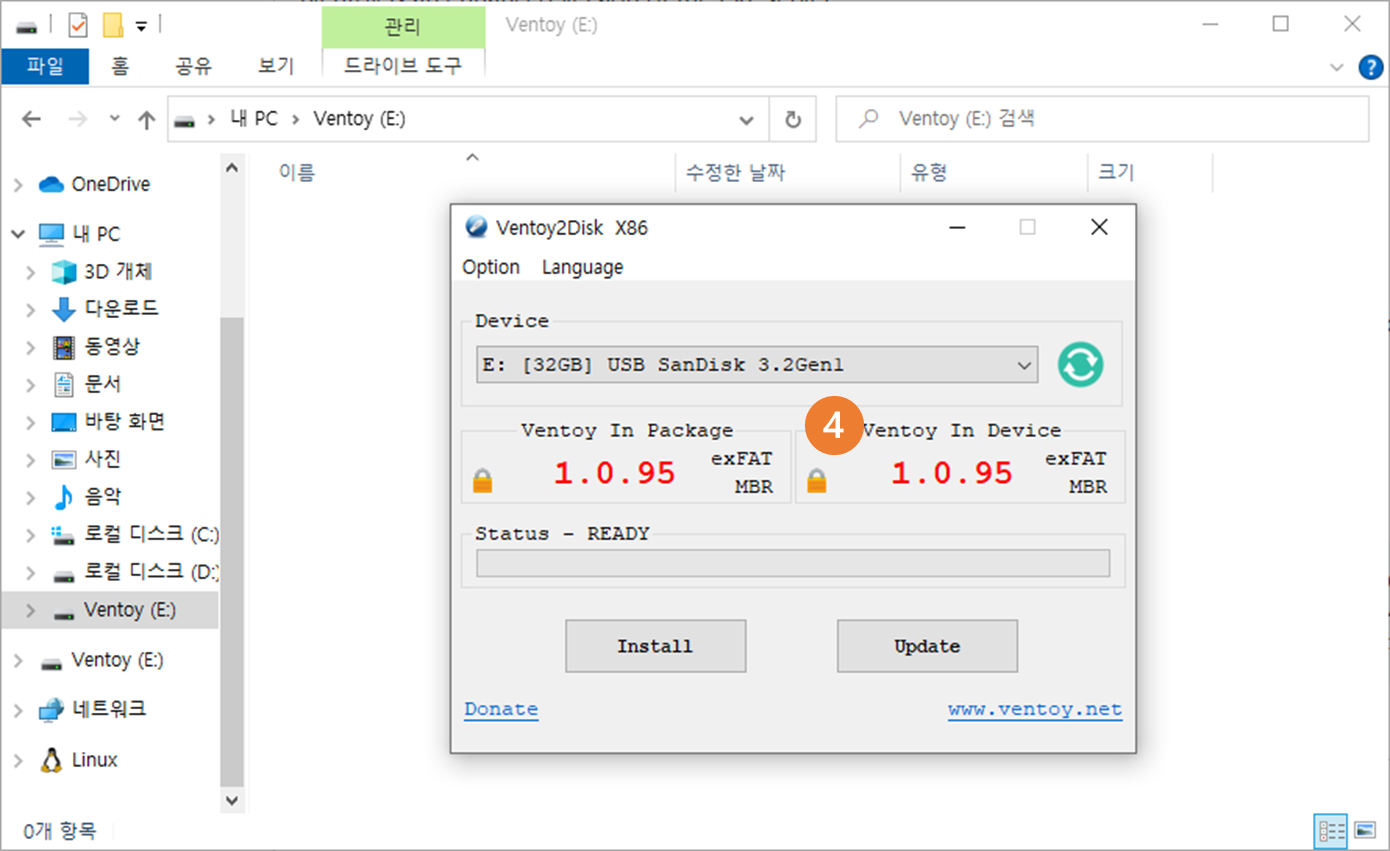This screenshot has width=1390, height=851.
Task: Open the 공유 ribbon tab
Action: [194, 67]
